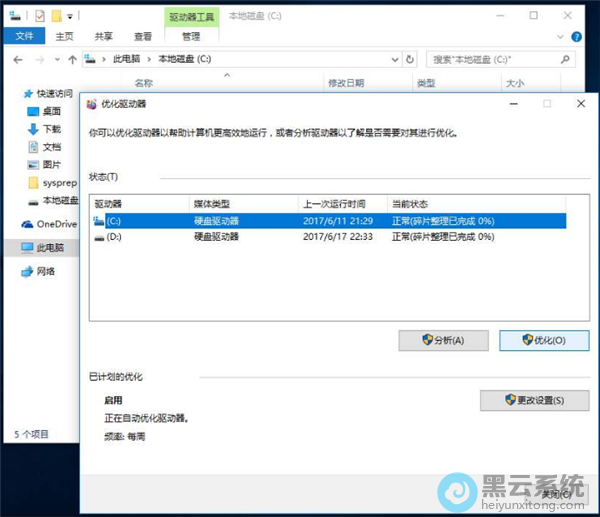Viewport: 600px width, 517px height.
Task: Switch to the View (查看) ribbon tab
Action: pyautogui.click(x=142, y=37)
